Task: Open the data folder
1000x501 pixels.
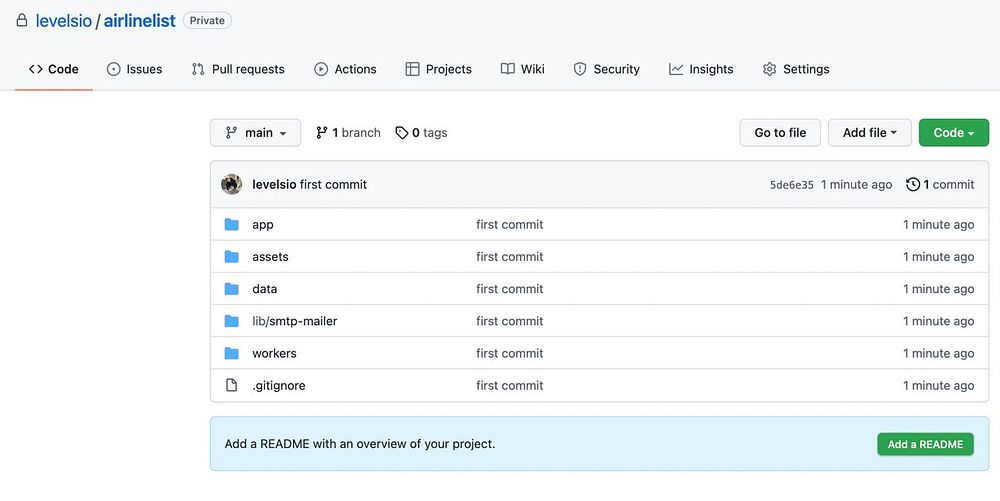Action: point(265,289)
